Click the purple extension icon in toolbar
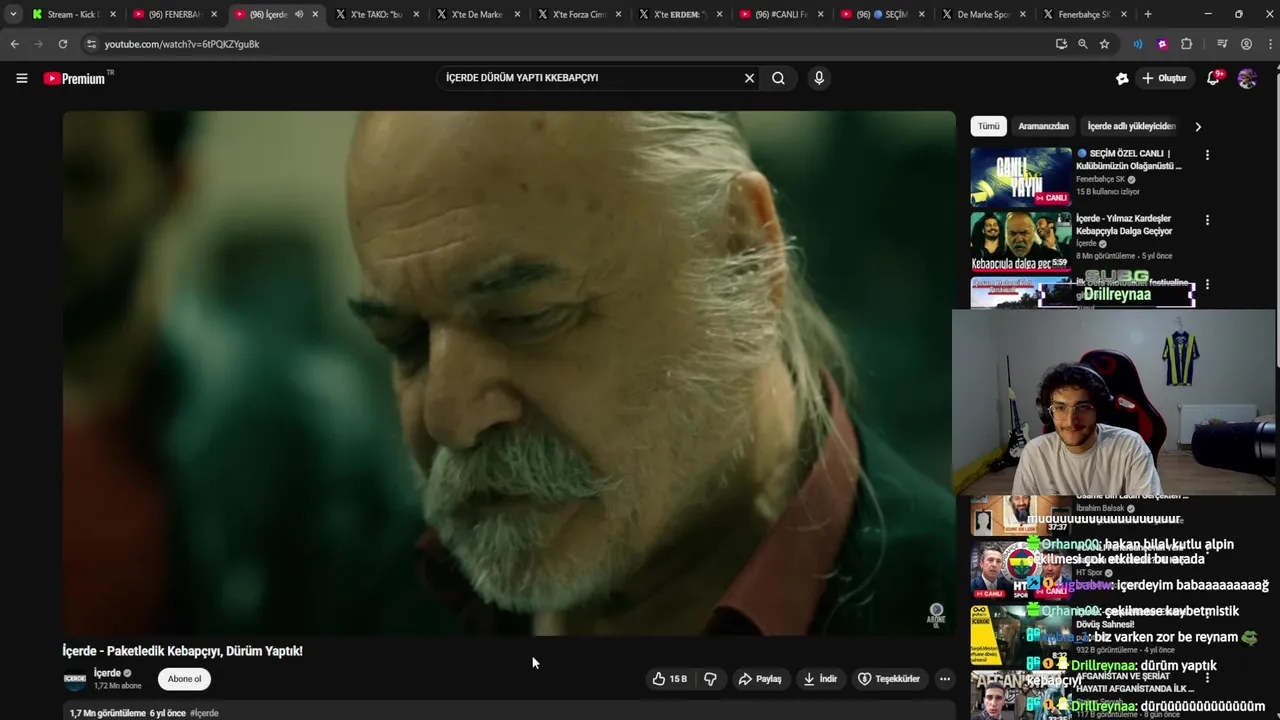Image resolution: width=1280 pixels, height=720 pixels. 1162,44
